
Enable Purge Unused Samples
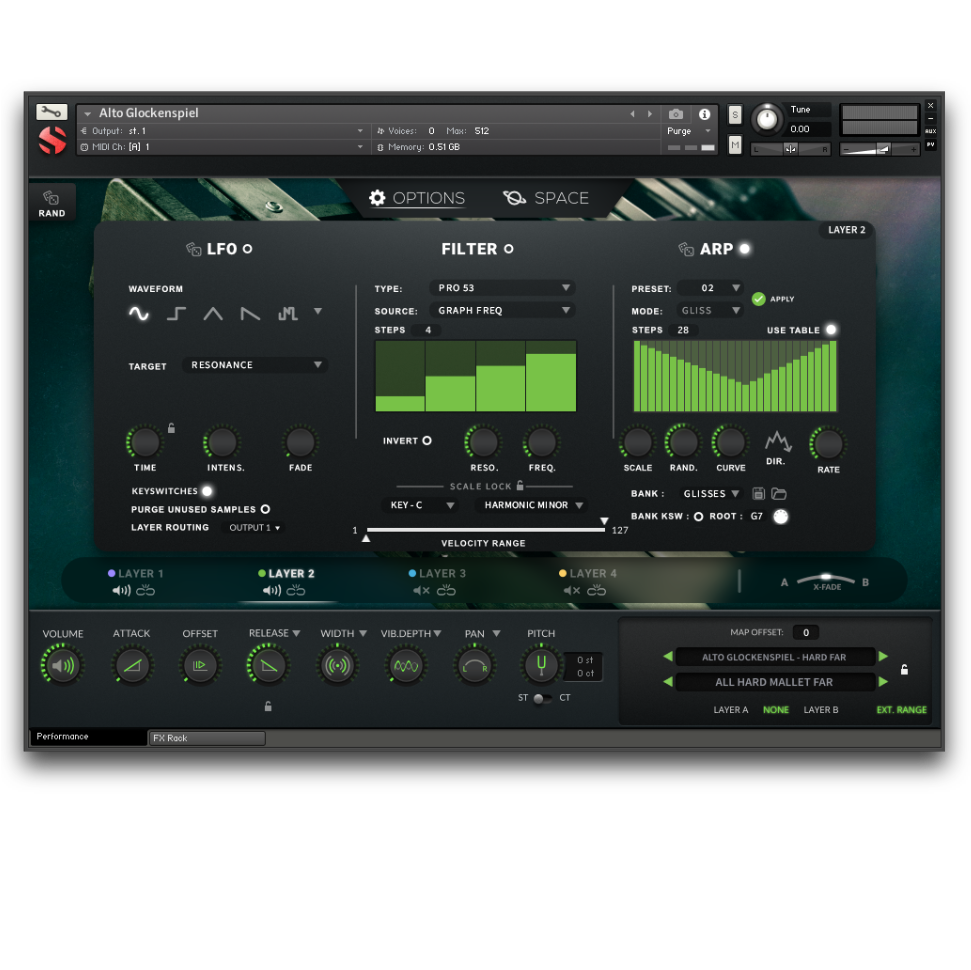tap(265, 509)
